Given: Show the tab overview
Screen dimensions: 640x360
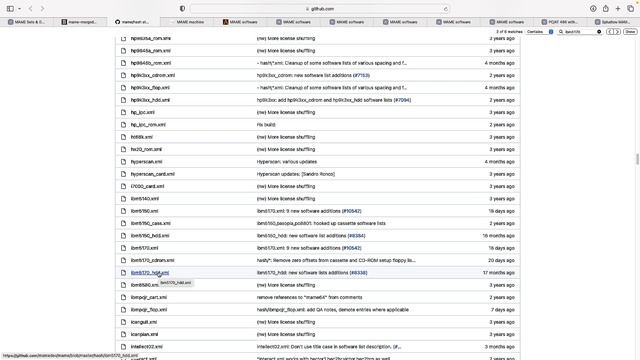Looking at the screenshot, I should (630, 9).
